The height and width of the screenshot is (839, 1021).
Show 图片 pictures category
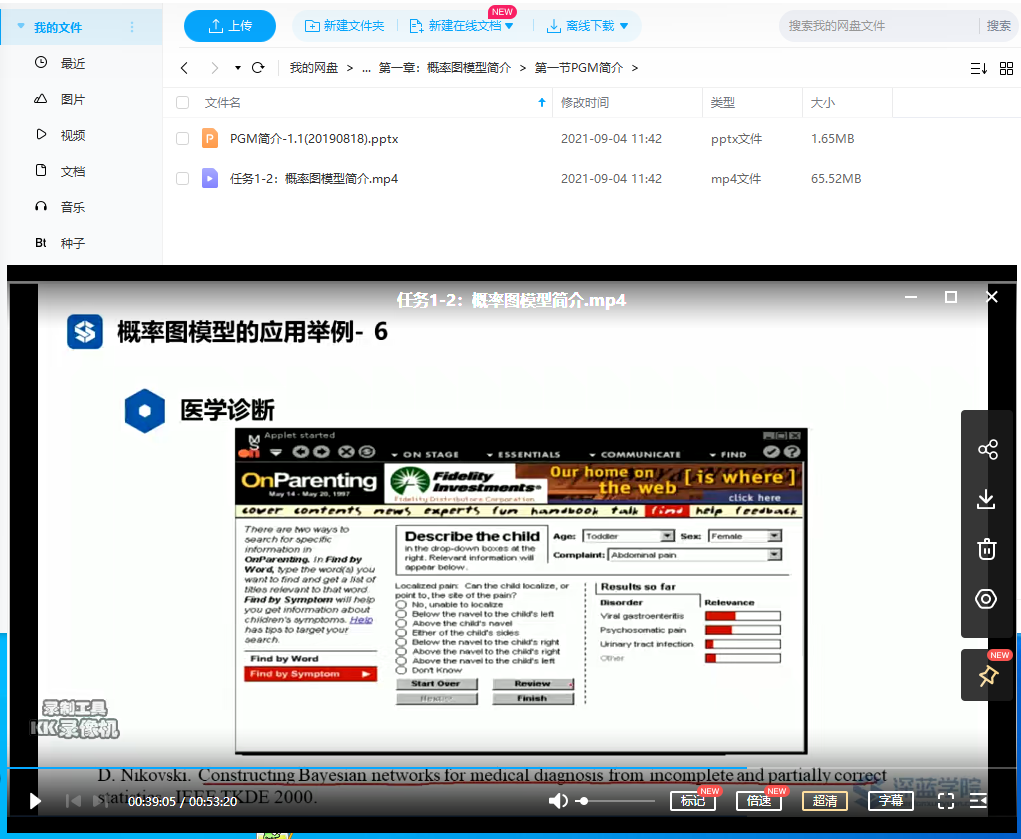click(x=73, y=99)
